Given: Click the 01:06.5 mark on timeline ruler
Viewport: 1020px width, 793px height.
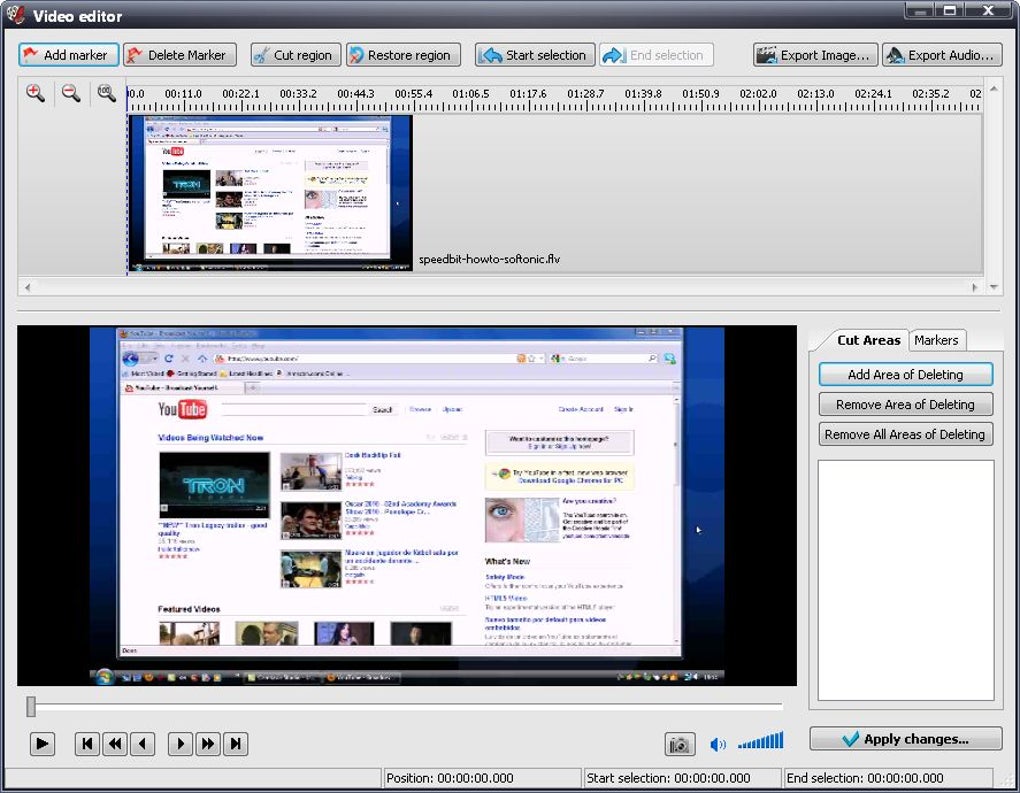Looking at the screenshot, I should (x=470, y=94).
